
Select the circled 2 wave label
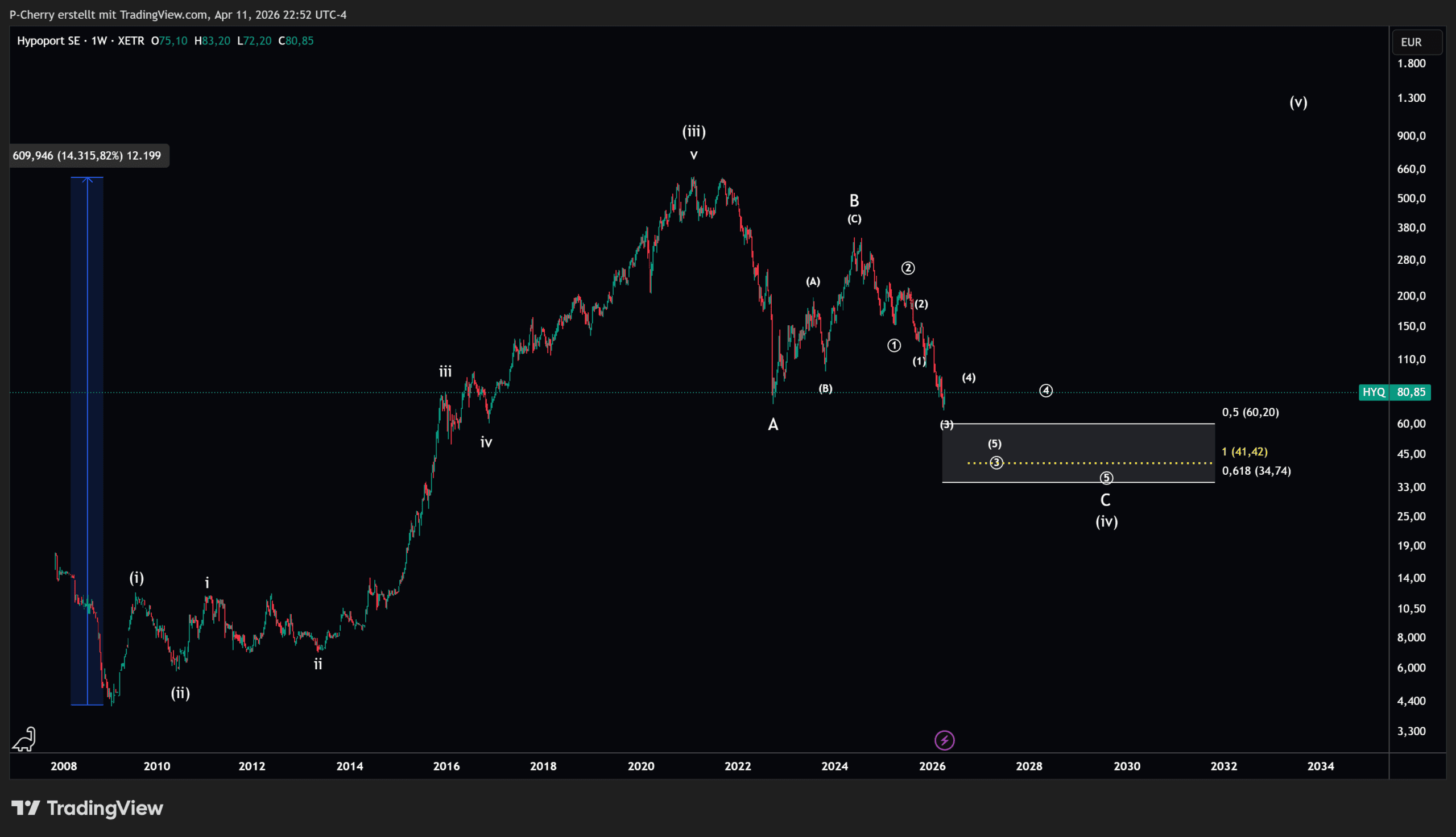(908, 268)
